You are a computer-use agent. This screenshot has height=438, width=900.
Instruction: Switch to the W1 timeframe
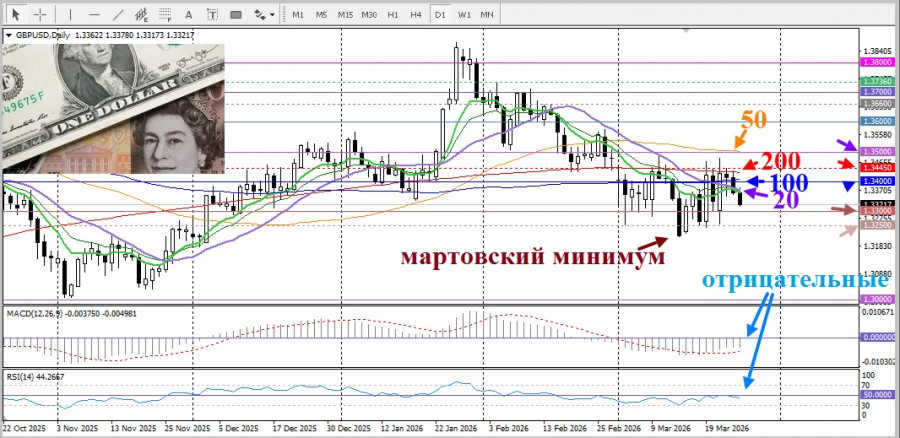(464, 14)
